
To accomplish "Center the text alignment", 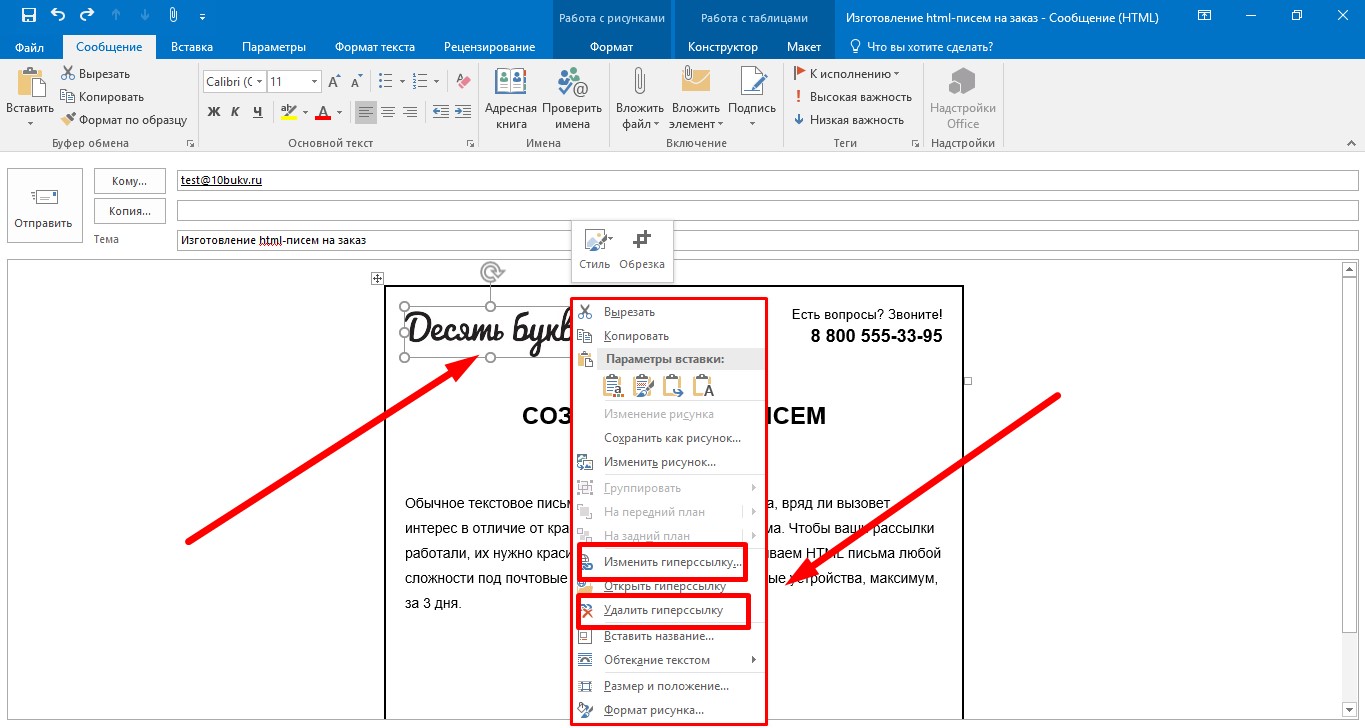I will coord(388,112).
